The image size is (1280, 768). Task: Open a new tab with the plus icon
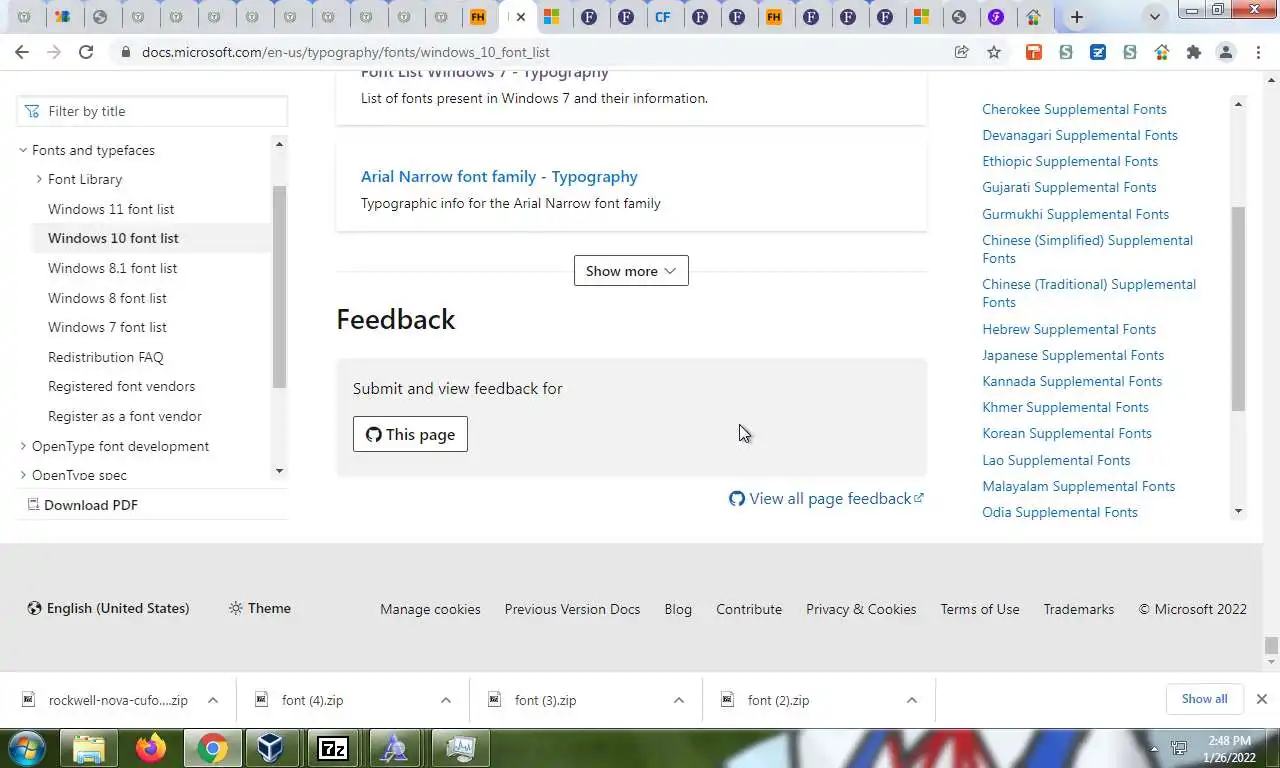coord(1077,17)
